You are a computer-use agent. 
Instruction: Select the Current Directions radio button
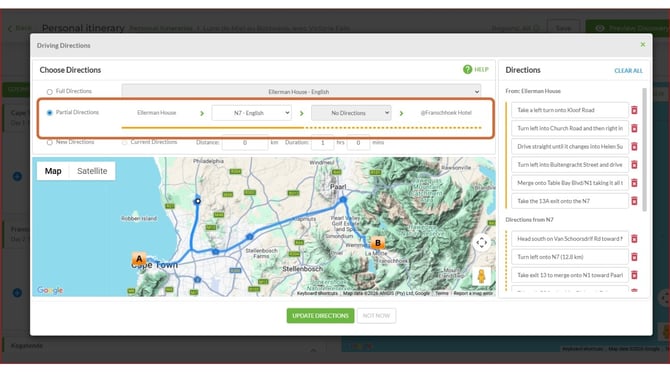124,142
